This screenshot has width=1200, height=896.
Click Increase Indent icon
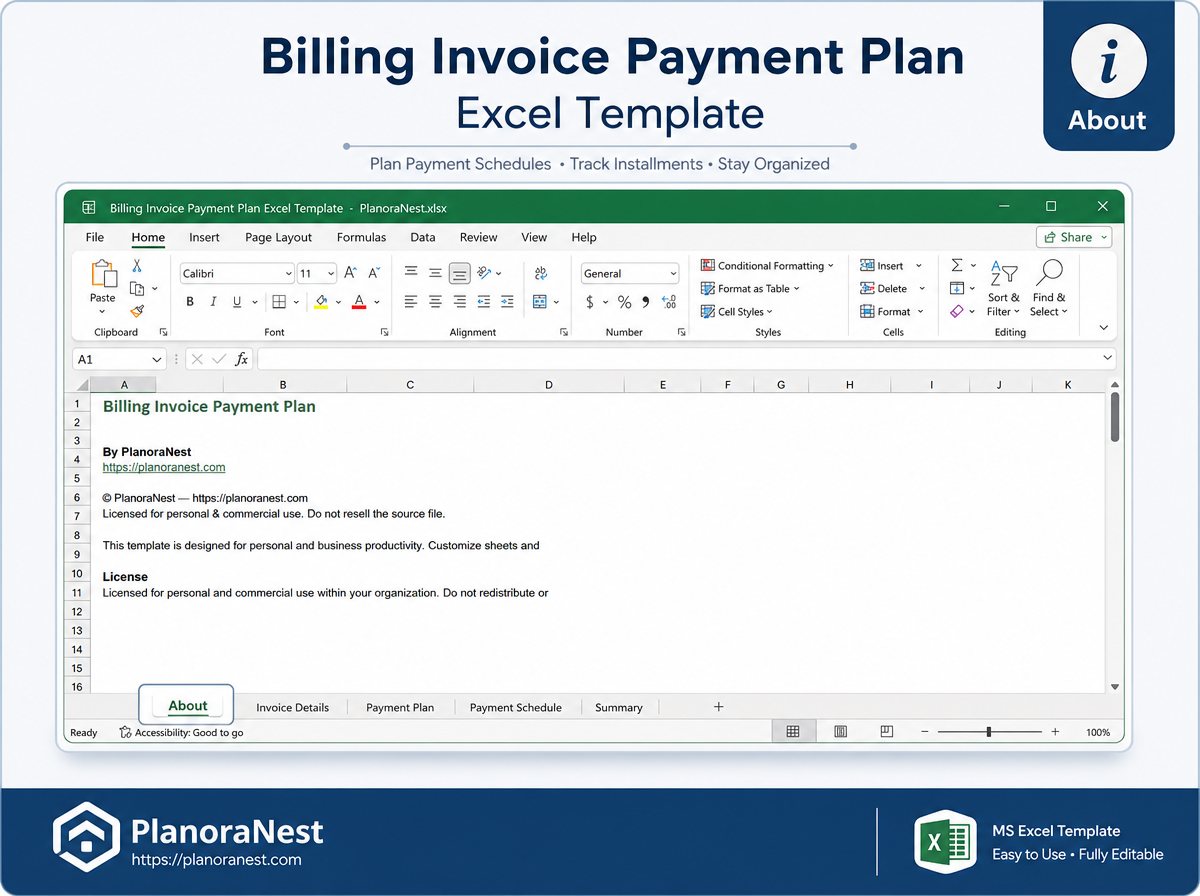[507, 302]
